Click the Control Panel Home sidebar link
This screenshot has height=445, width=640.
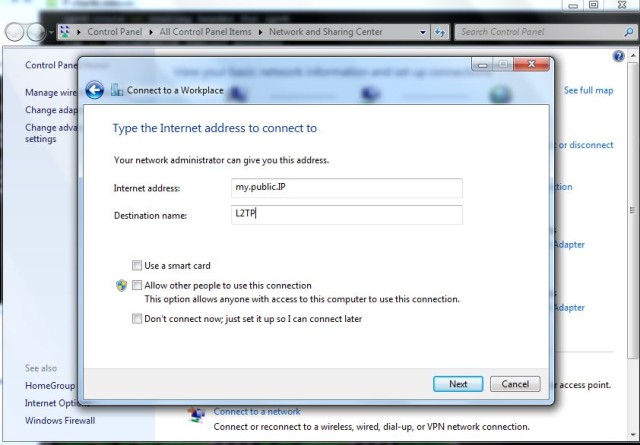coord(51,65)
